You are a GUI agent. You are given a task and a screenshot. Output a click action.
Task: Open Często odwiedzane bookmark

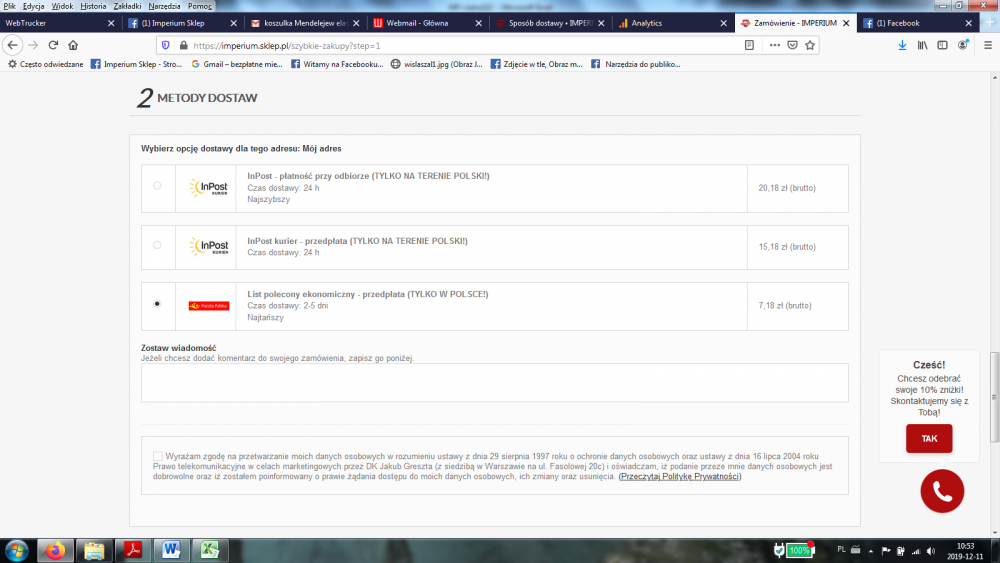pos(45,64)
